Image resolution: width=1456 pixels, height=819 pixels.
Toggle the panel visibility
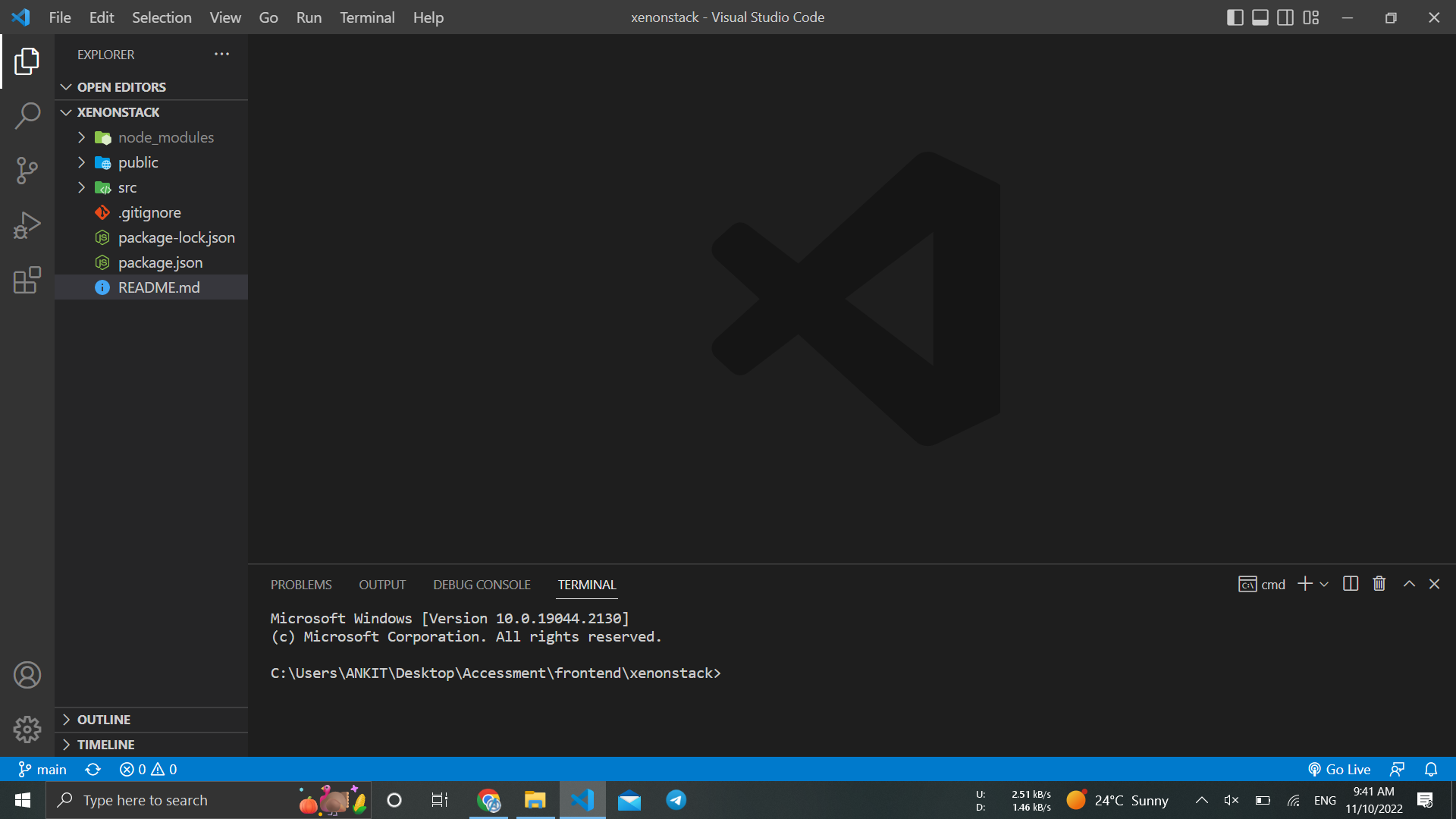(x=1260, y=17)
